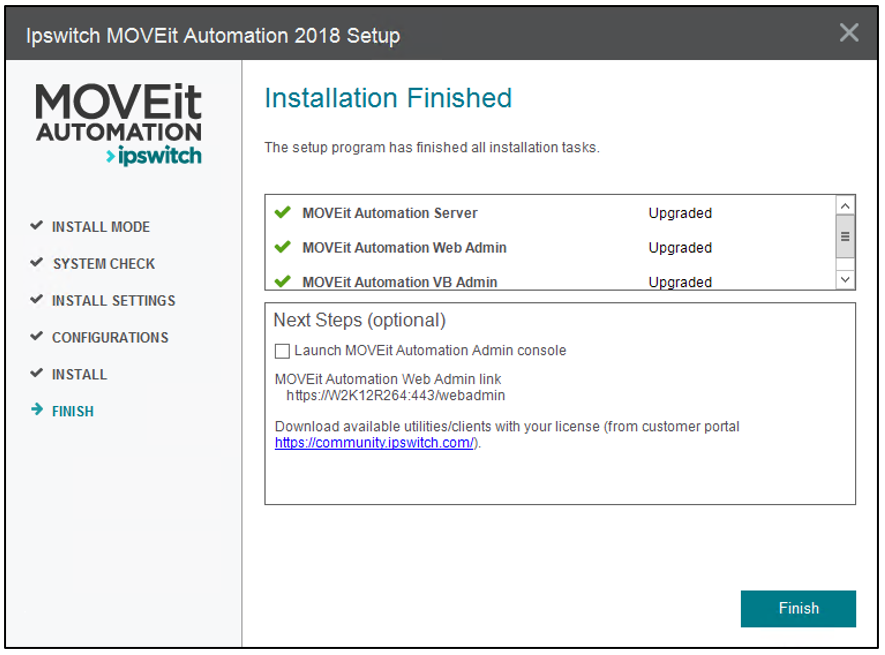The image size is (885, 655).
Task: Click the checkmark icon next to SYSTEM CHECK
Action: [x=37, y=263]
